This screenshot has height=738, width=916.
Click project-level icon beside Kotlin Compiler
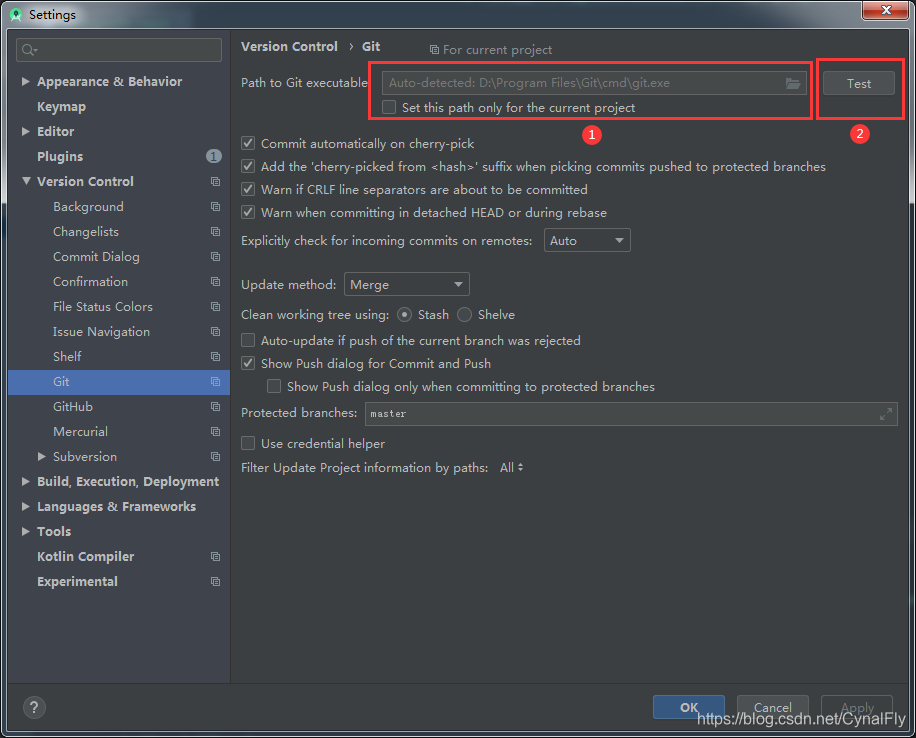216,557
